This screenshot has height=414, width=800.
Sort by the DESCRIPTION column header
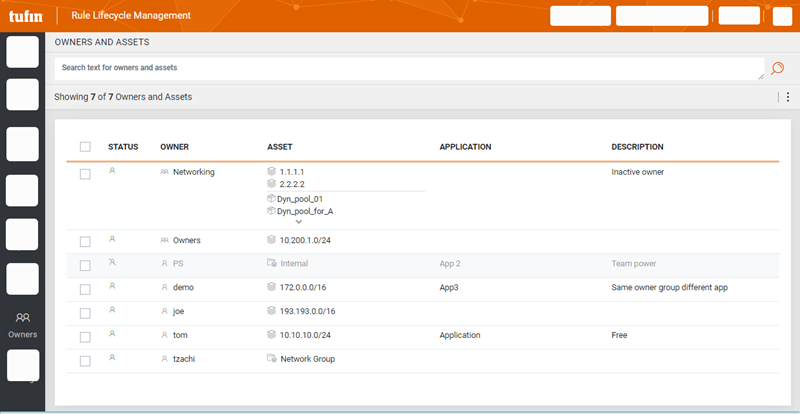tap(637, 147)
